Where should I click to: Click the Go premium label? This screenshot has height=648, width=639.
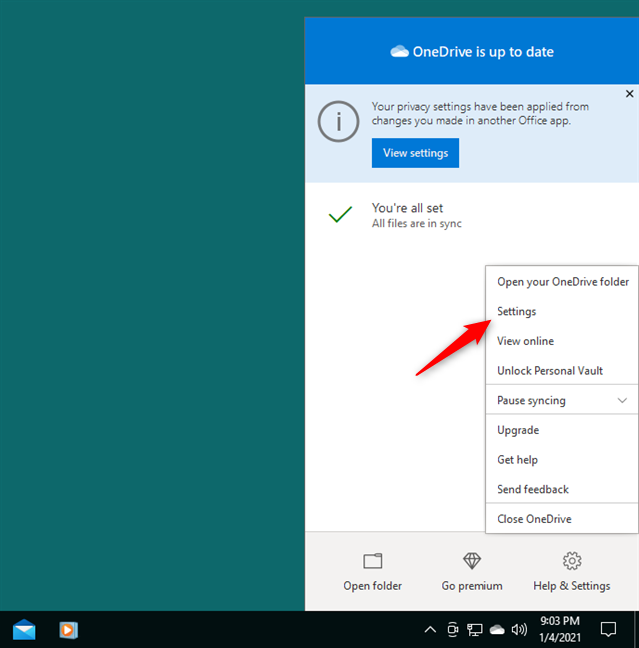(472, 586)
